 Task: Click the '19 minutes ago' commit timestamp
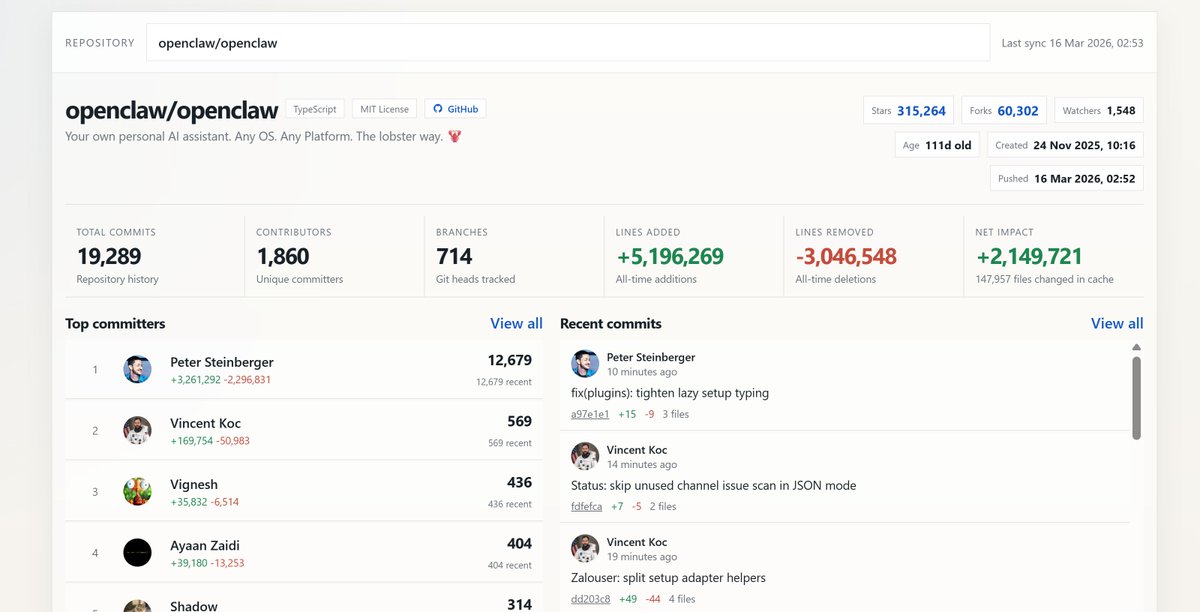tap(642, 557)
